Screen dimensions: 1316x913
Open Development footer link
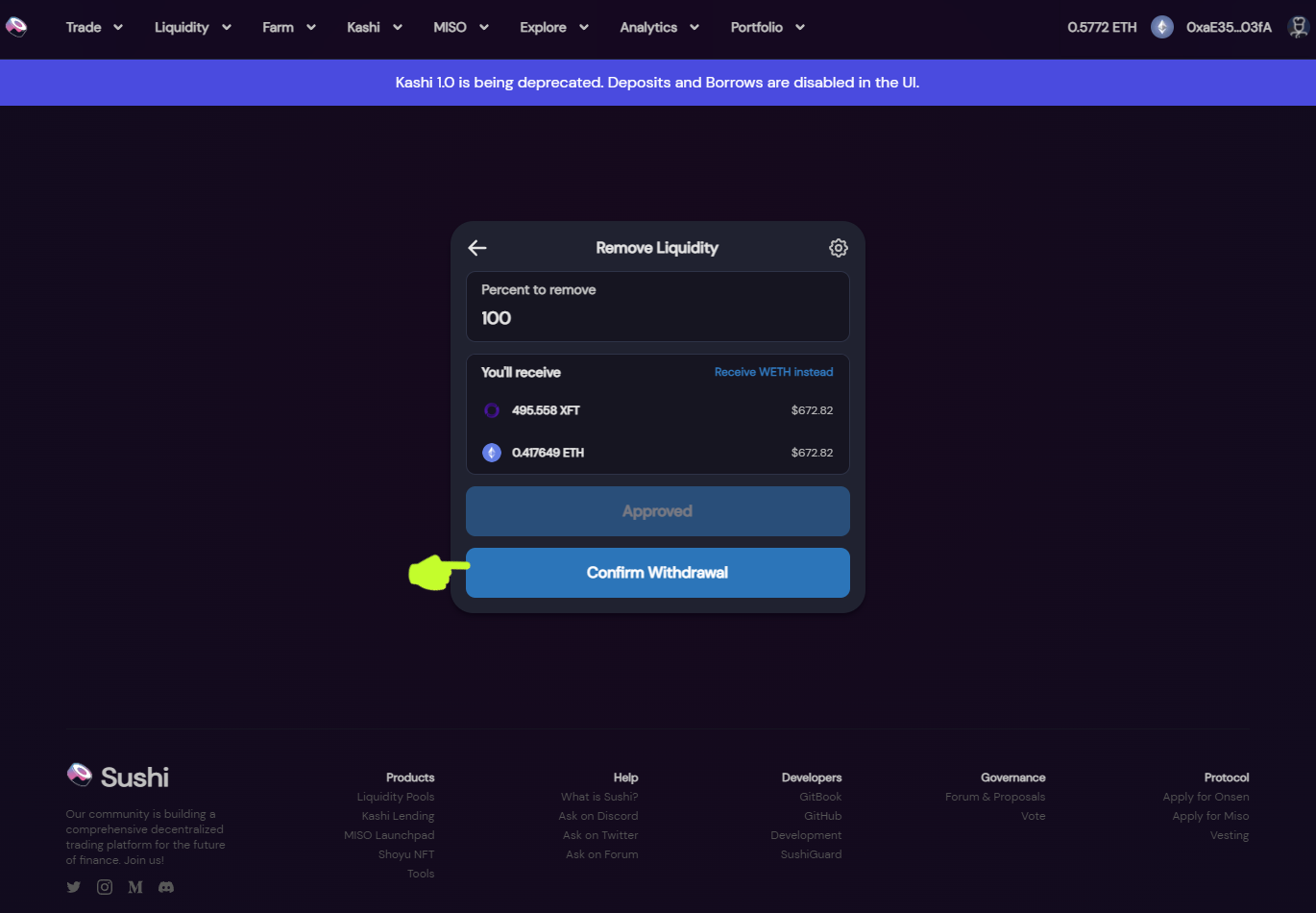tap(806, 835)
